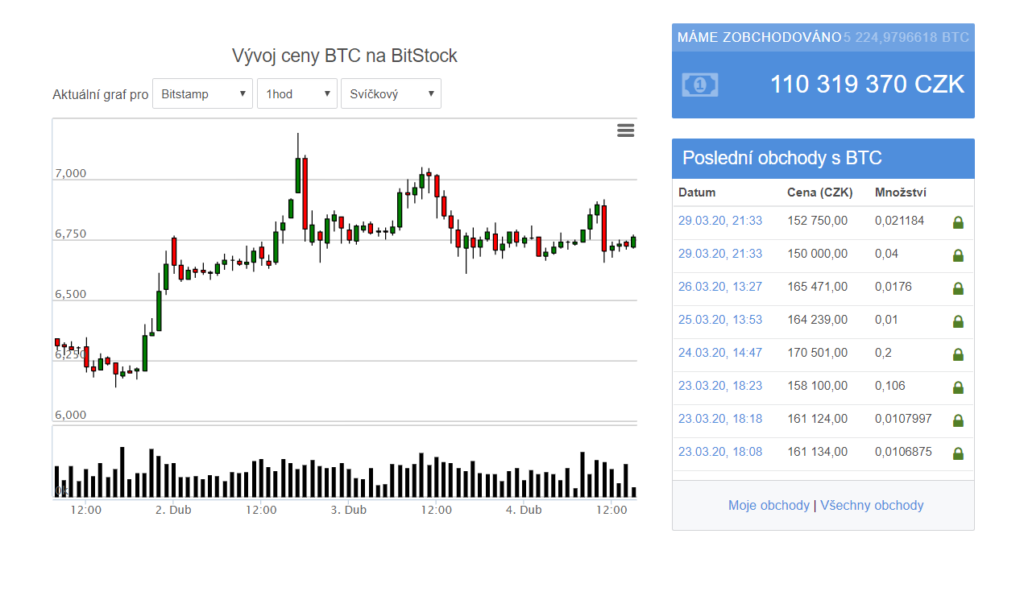Click the 4. Dub x-axis label
This screenshot has width=1024, height=600.
(x=523, y=510)
